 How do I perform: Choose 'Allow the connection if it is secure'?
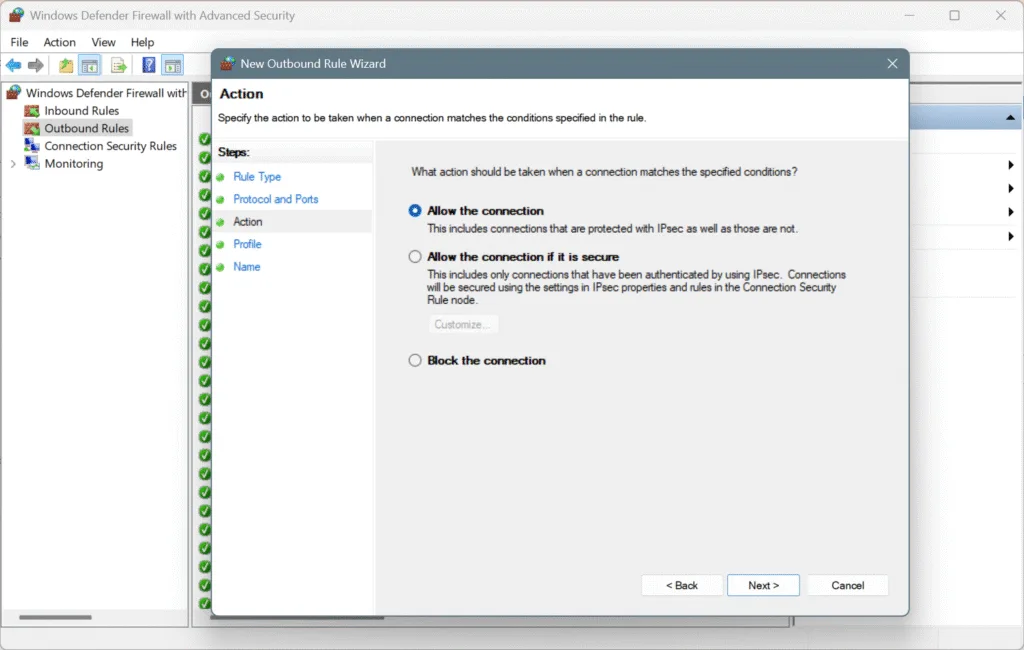pos(415,257)
